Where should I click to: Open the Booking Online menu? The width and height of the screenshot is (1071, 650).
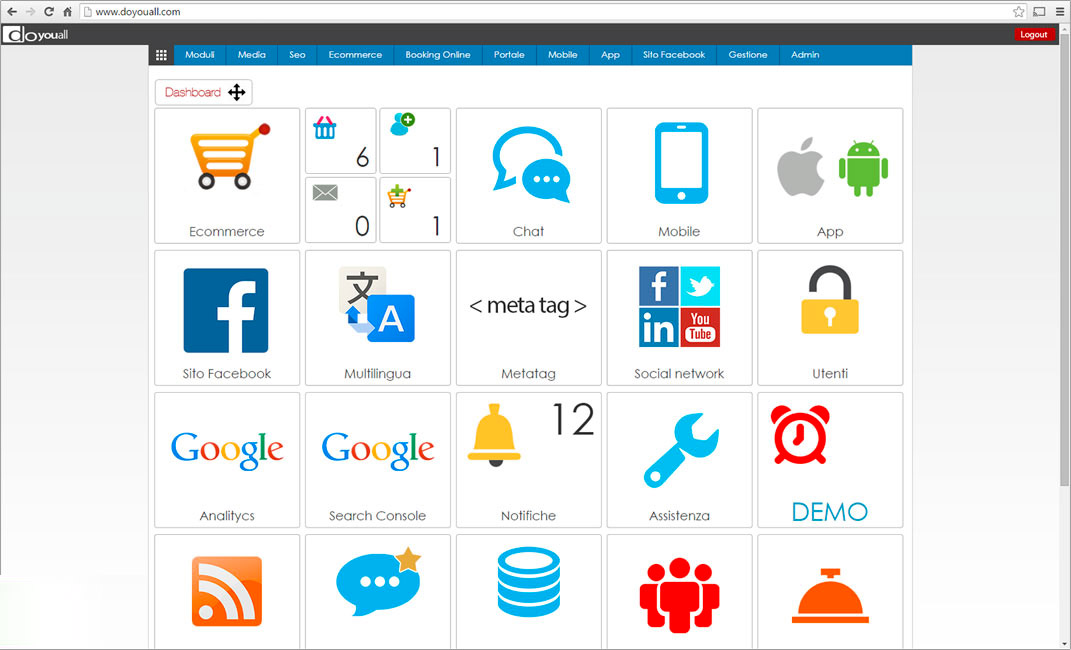(438, 55)
